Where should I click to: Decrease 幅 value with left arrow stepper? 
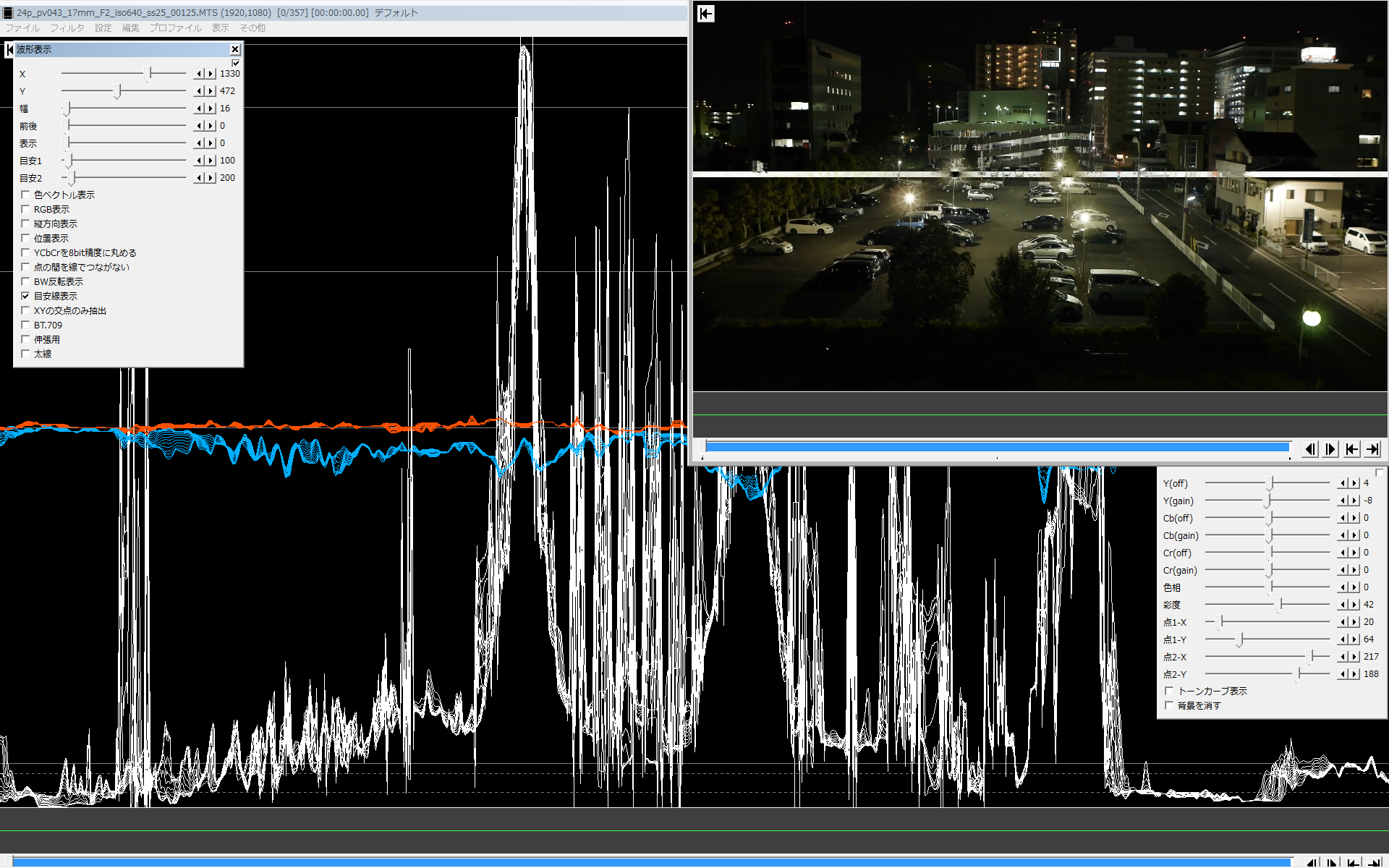199,109
